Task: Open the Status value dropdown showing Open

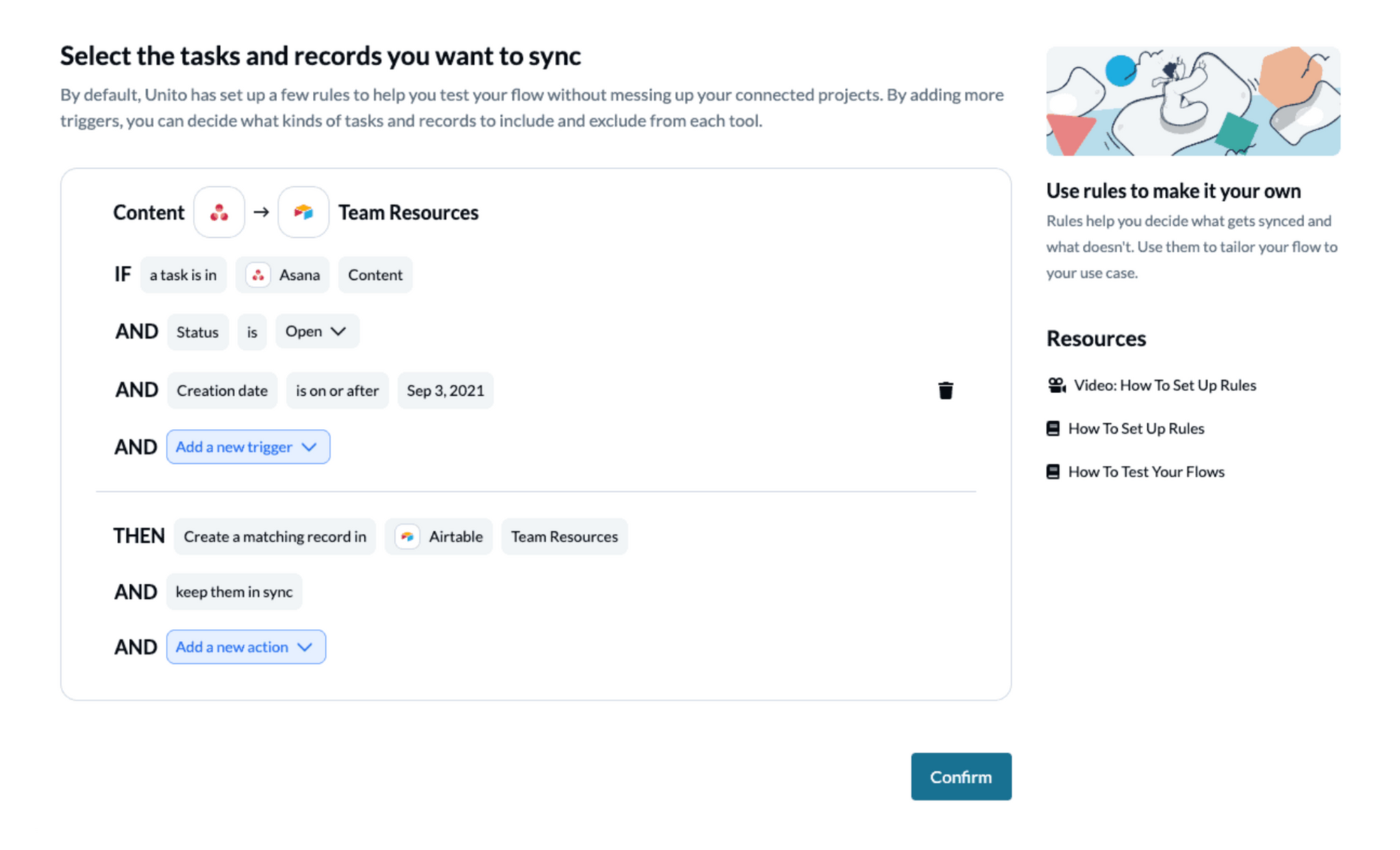Action: tap(317, 332)
